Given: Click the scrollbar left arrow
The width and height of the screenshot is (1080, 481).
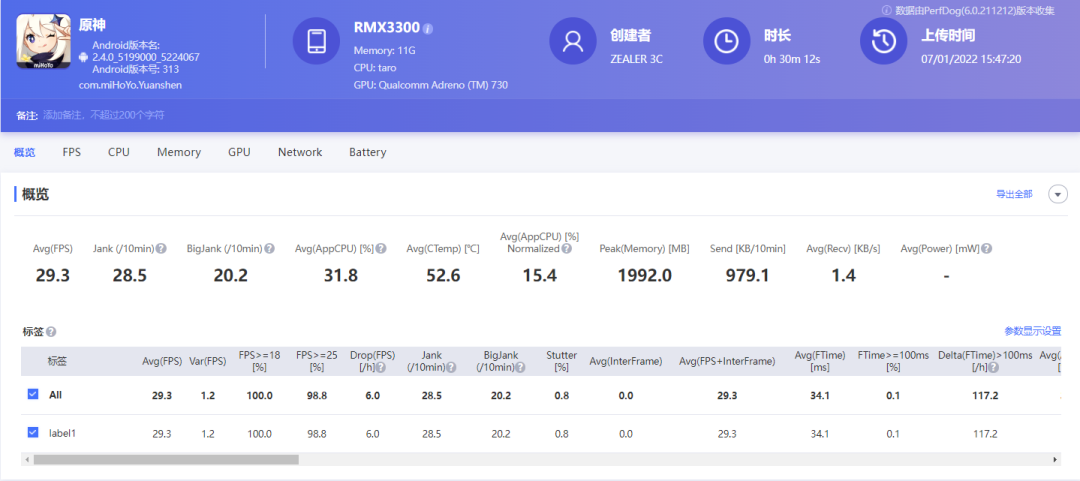Looking at the screenshot, I should pos(25,459).
